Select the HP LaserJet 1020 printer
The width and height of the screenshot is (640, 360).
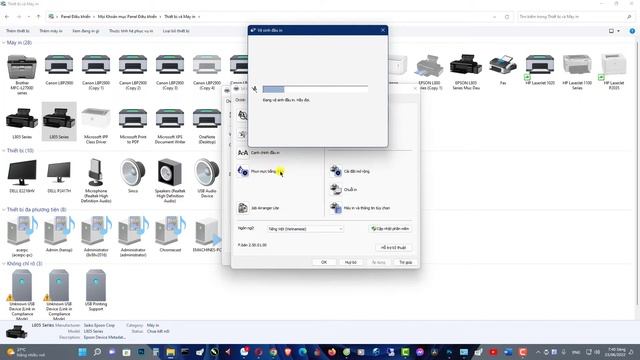540,69
